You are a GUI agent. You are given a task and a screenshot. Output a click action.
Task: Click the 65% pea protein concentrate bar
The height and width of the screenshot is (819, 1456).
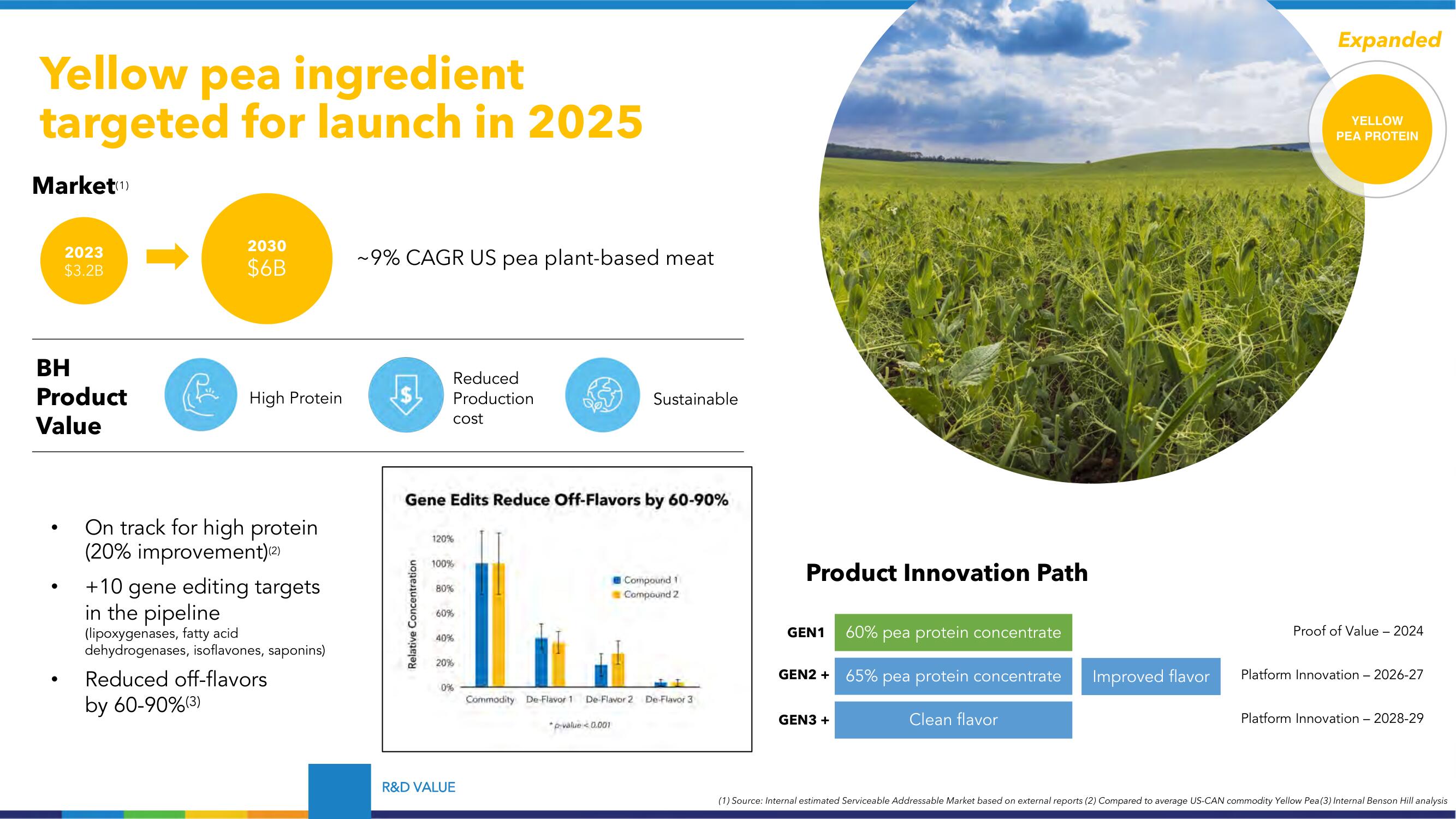(x=953, y=676)
